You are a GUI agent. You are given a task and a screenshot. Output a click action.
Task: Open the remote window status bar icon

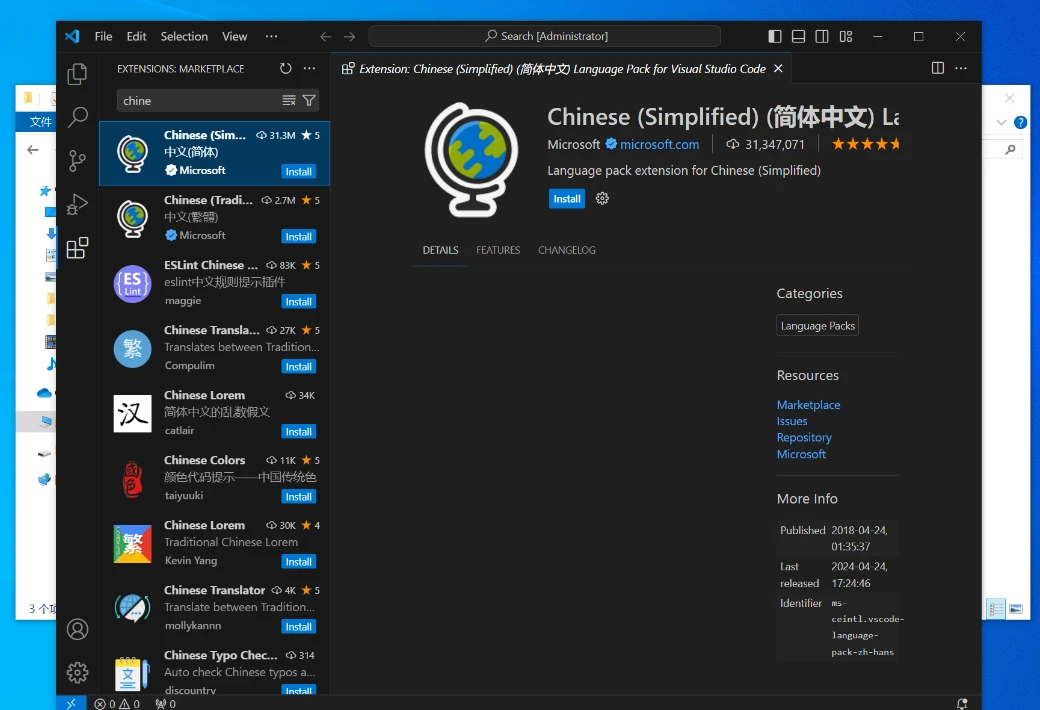(71, 703)
